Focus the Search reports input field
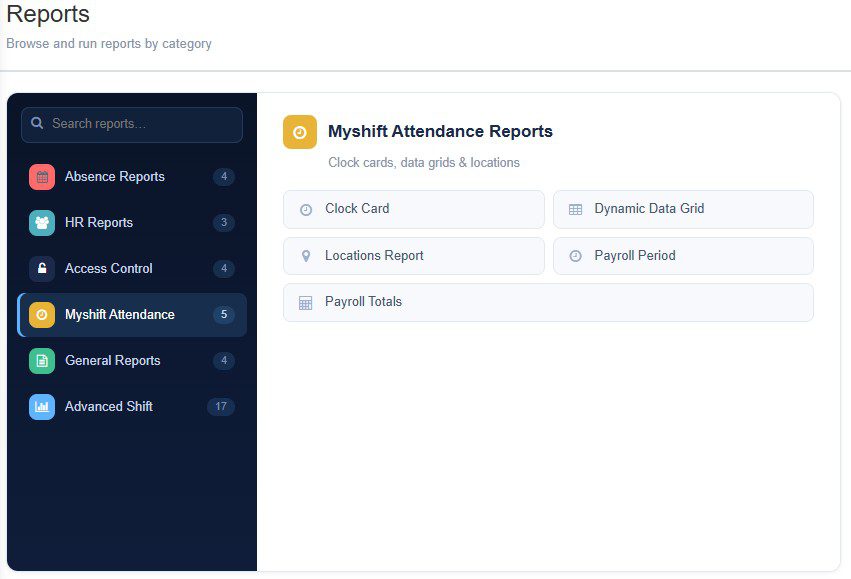The width and height of the screenshot is (851, 579). 132,125
